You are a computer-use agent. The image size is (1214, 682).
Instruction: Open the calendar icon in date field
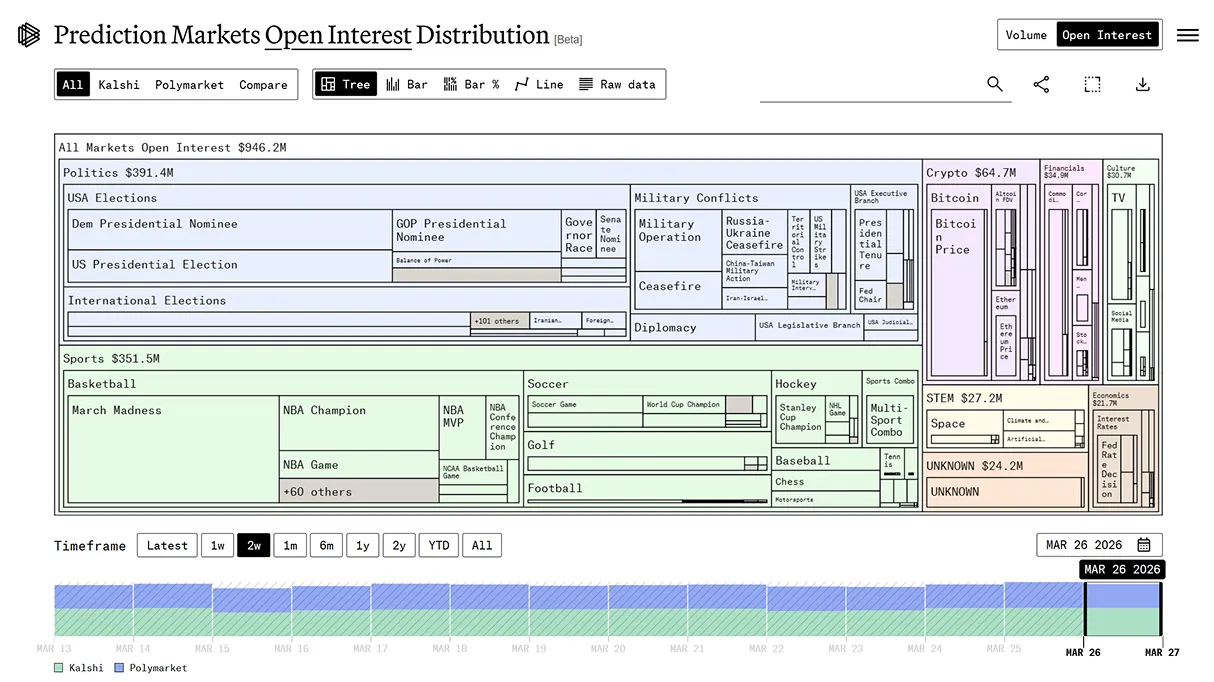click(1143, 545)
